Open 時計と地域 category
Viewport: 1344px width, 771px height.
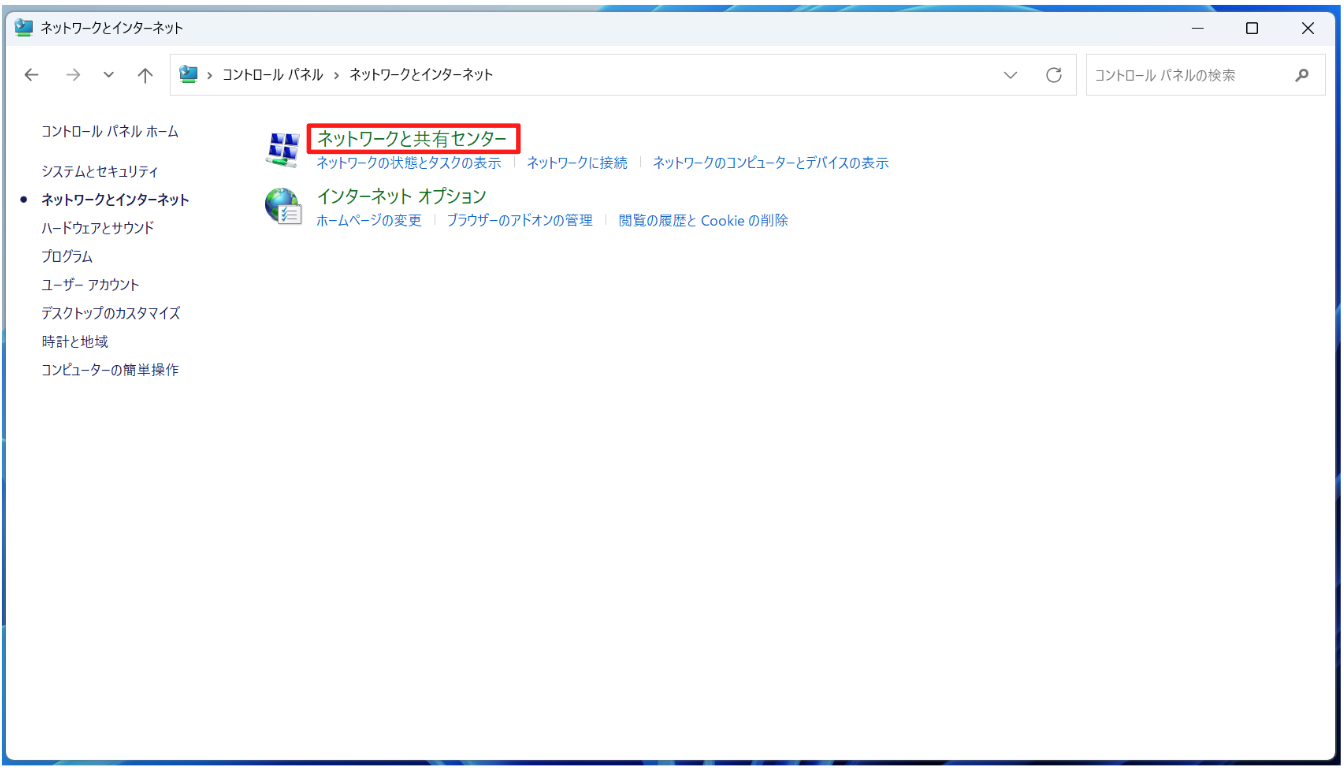(x=75, y=342)
